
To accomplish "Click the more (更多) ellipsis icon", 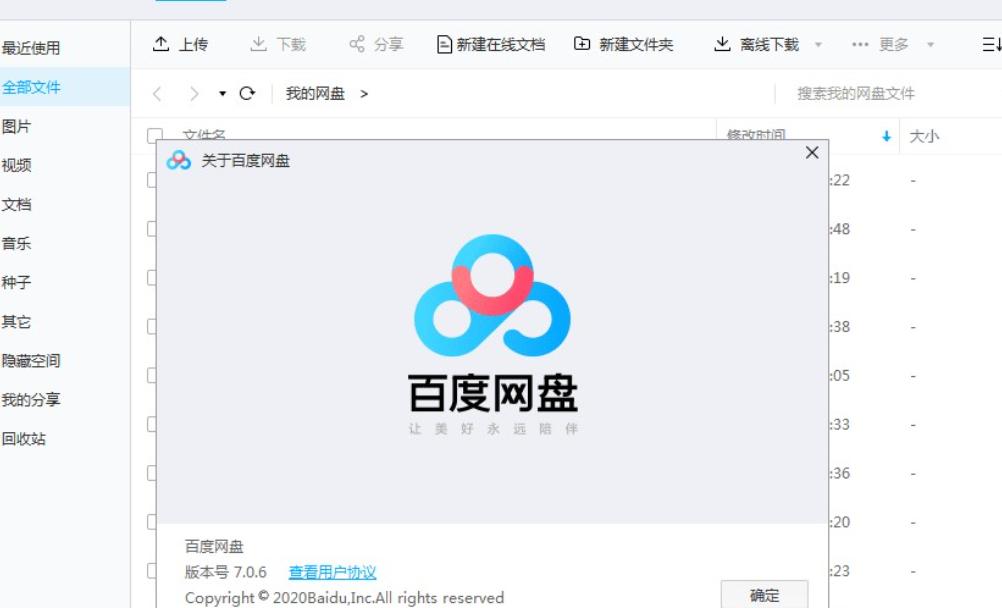I will pos(860,44).
